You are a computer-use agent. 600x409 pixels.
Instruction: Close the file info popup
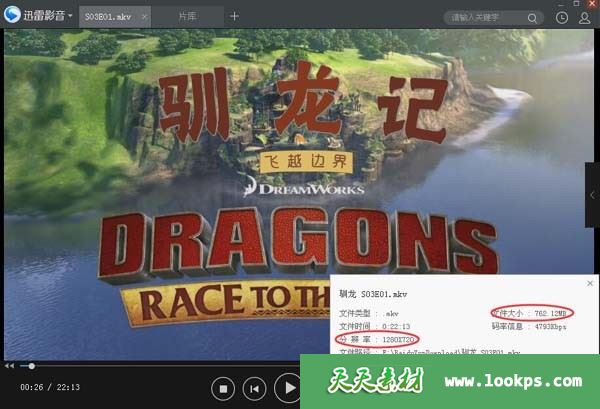point(590,283)
